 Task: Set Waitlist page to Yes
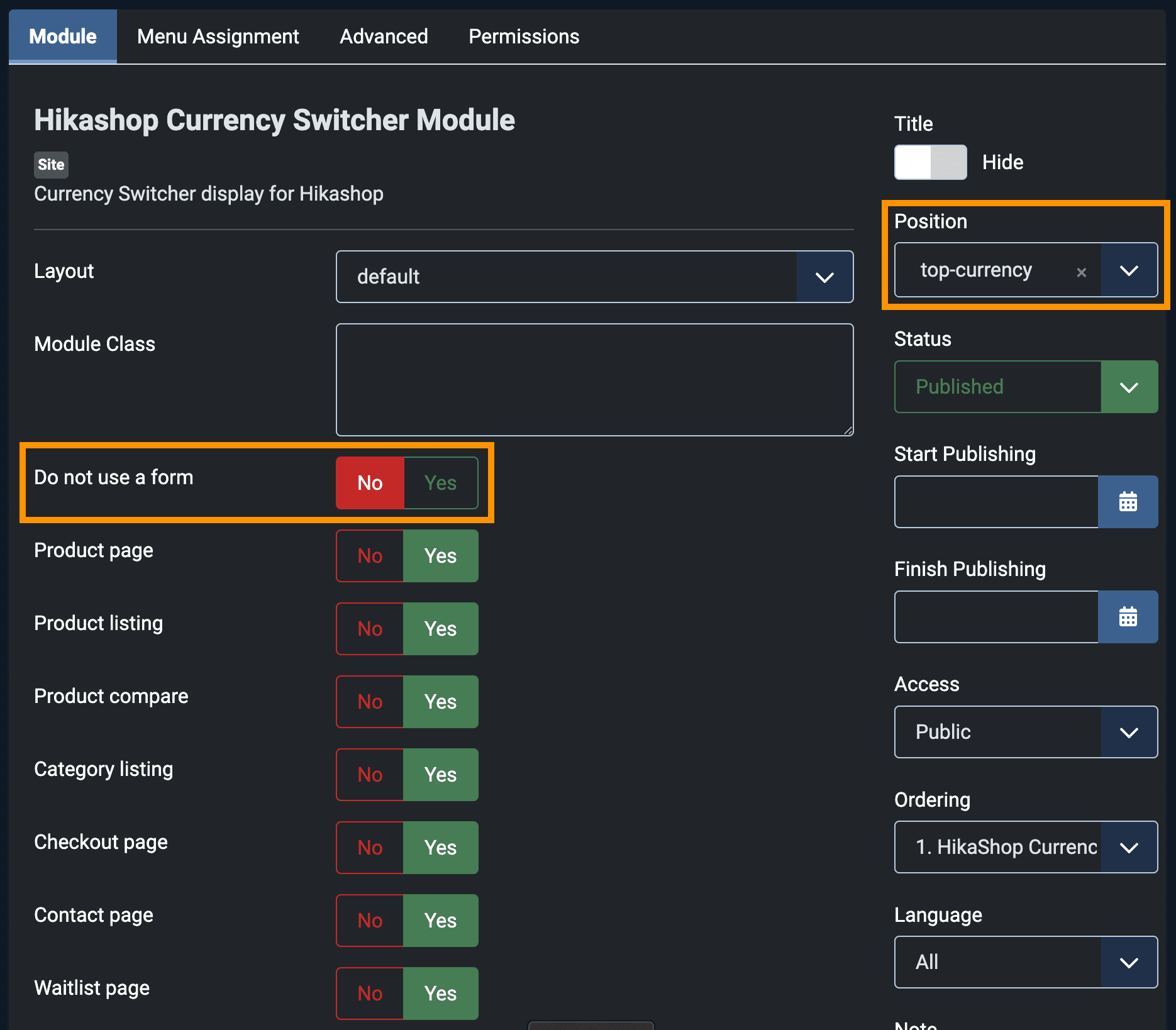click(x=441, y=994)
